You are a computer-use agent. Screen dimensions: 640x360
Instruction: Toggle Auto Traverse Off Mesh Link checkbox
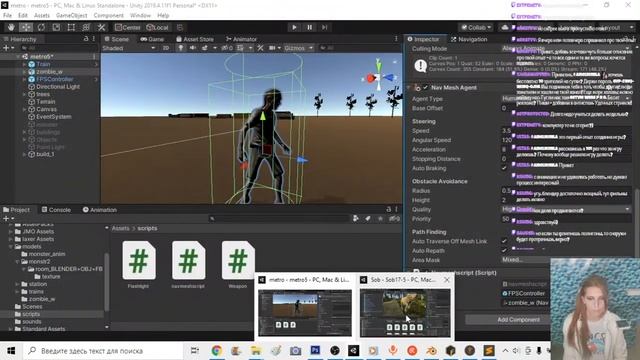point(504,241)
